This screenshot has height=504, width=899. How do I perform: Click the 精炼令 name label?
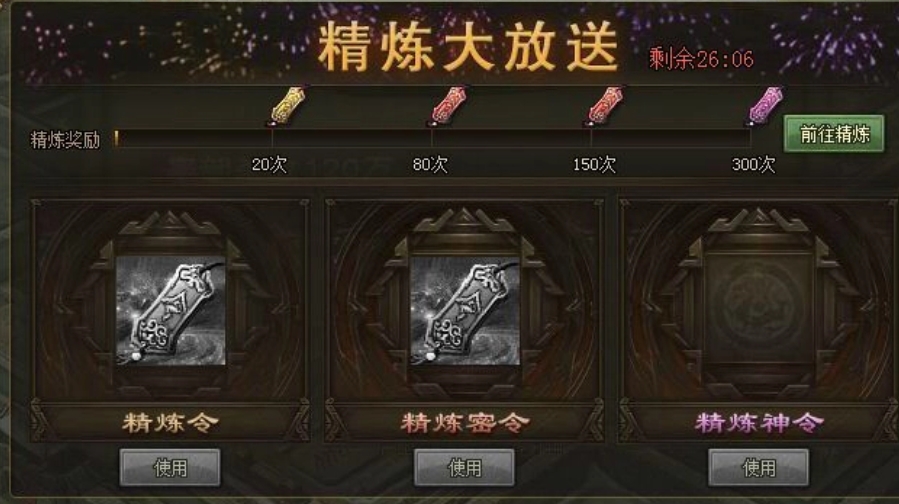[170, 423]
